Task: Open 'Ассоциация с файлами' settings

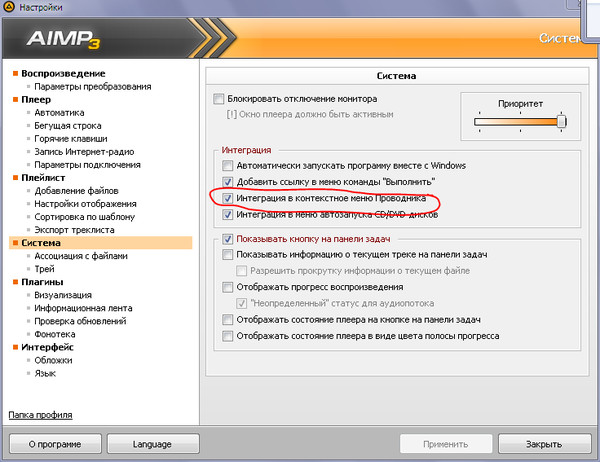Action: [x=81, y=256]
